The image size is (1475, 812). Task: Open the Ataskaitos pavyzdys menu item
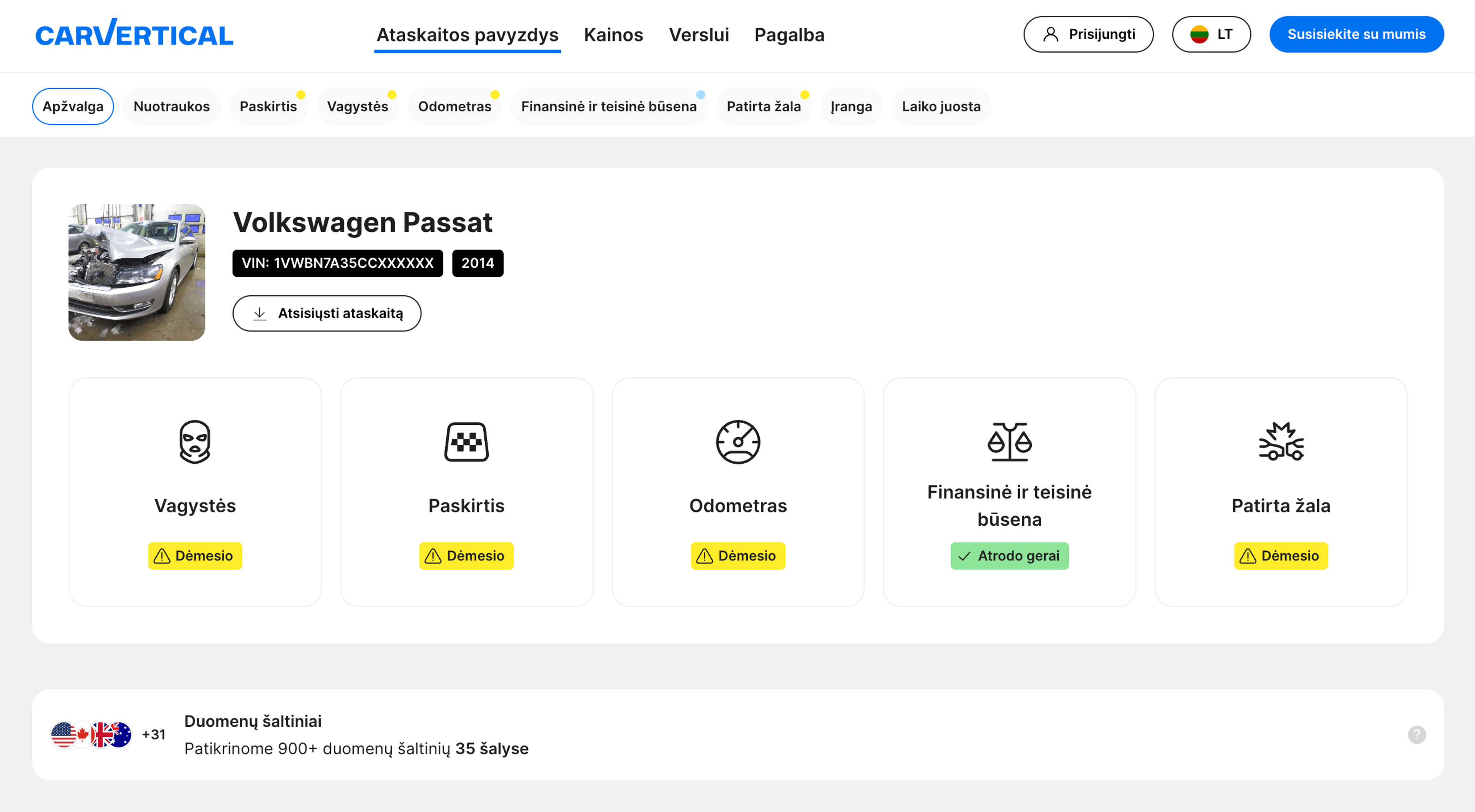pyautogui.click(x=467, y=35)
